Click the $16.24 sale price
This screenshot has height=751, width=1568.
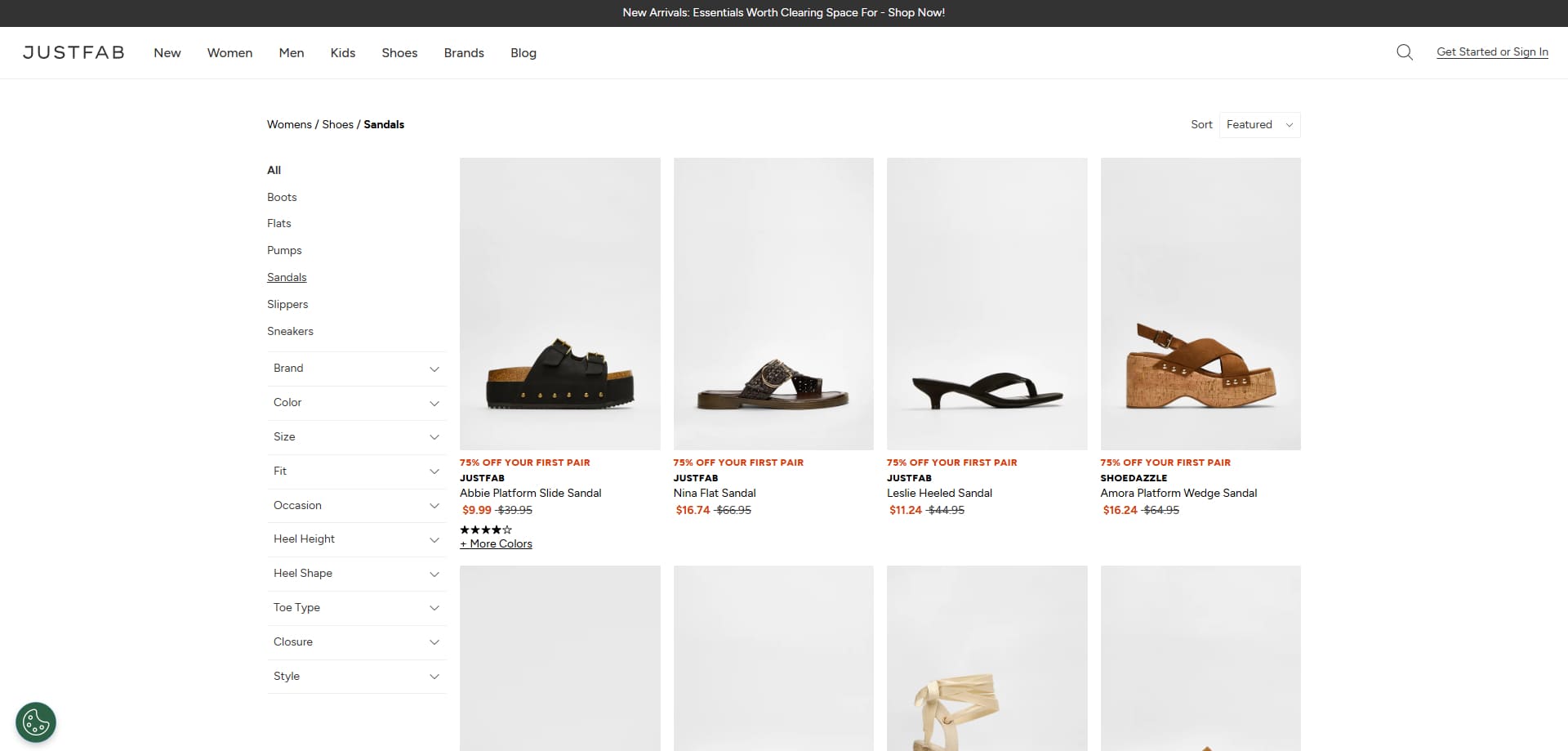pos(1120,510)
